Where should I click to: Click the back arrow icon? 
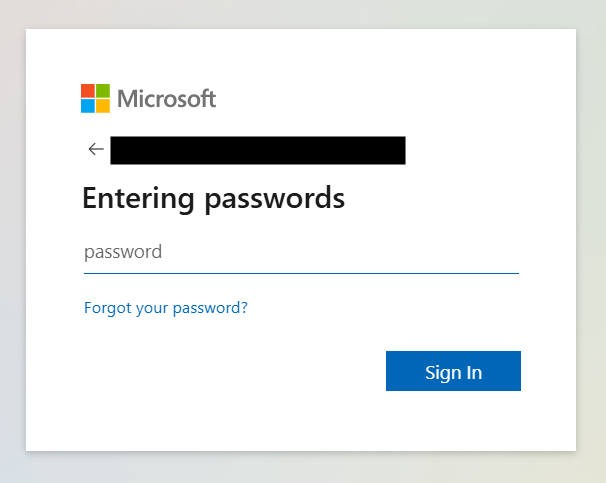point(96,150)
